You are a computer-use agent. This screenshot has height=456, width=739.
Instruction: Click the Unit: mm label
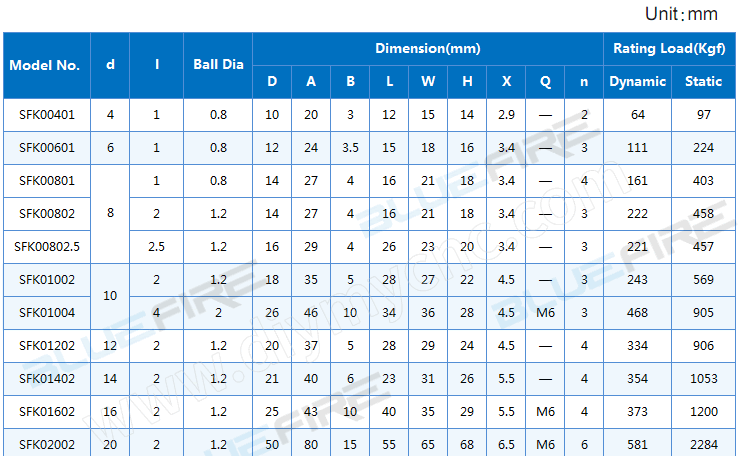(x=681, y=14)
